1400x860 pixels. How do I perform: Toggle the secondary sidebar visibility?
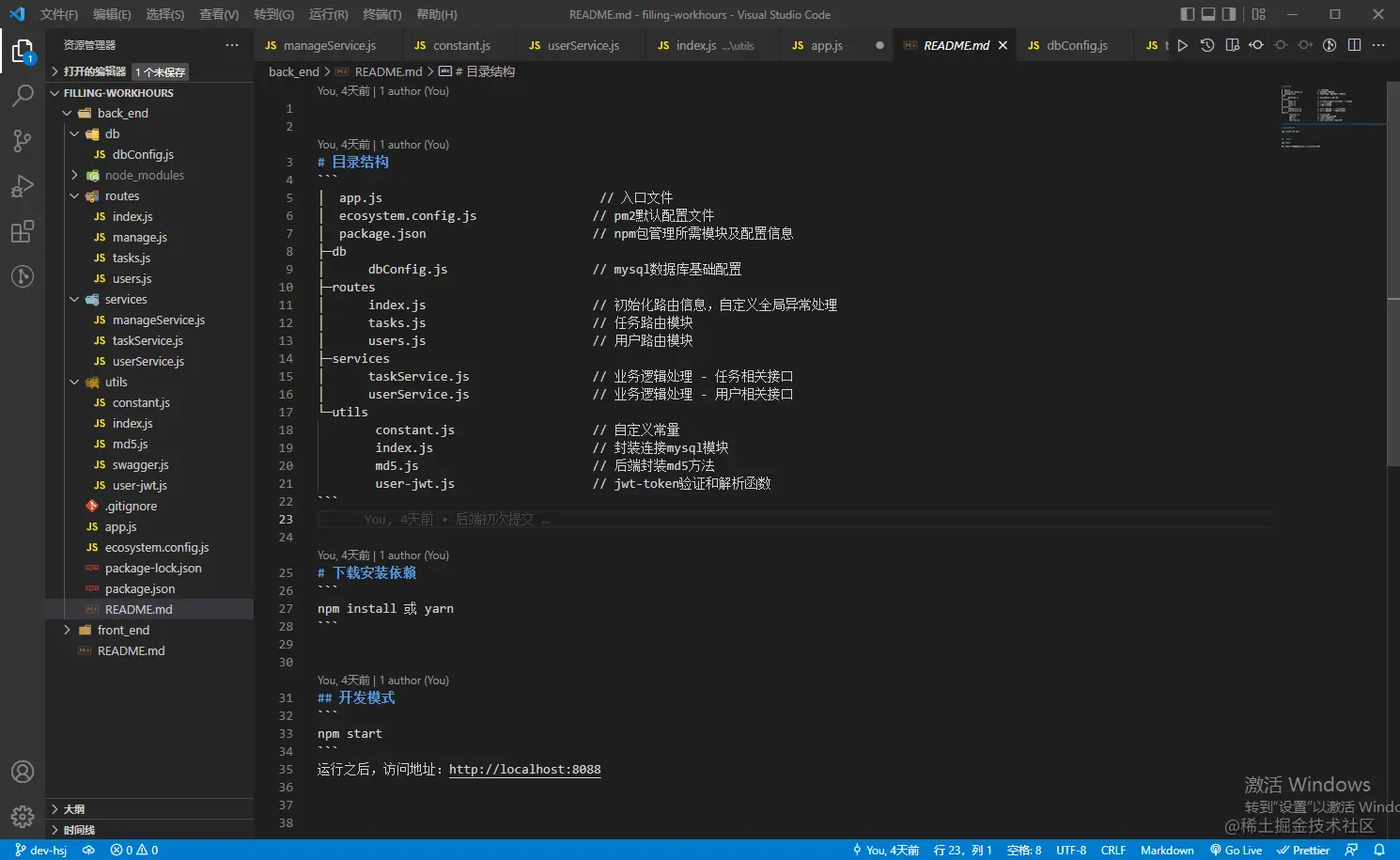click(1229, 14)
